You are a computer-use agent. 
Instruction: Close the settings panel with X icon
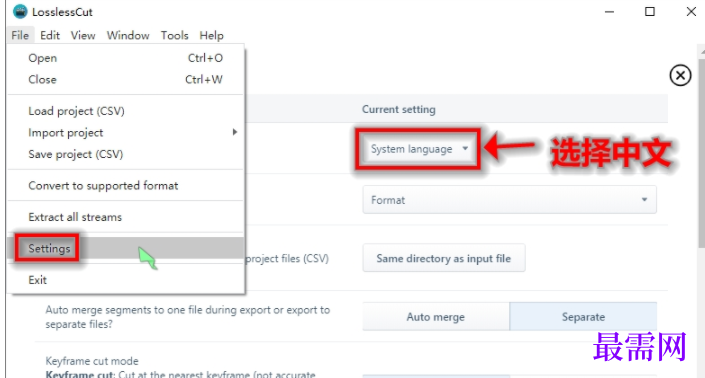click(680, 75)
